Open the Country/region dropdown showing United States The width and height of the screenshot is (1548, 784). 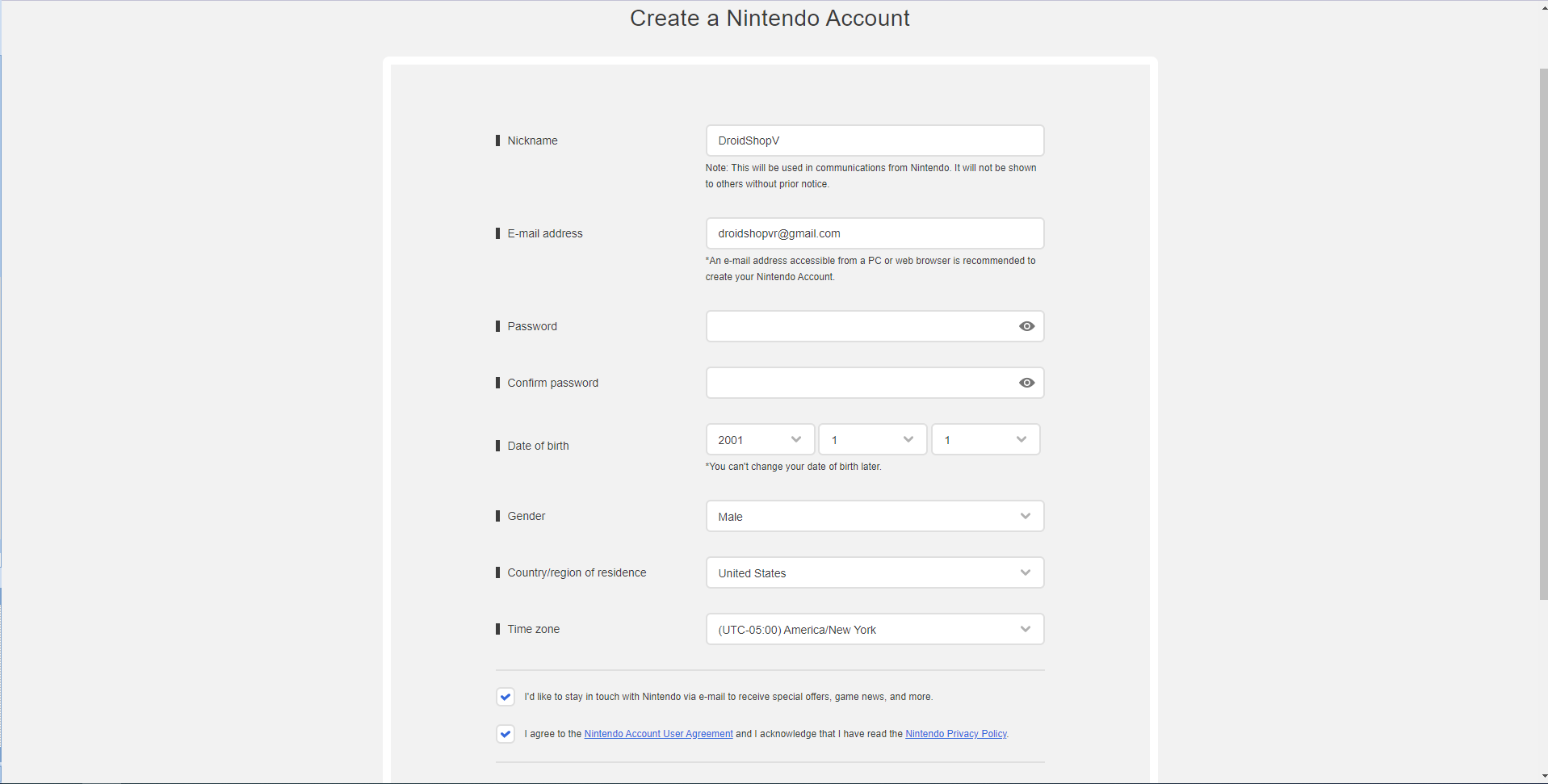tap(875, 572)
